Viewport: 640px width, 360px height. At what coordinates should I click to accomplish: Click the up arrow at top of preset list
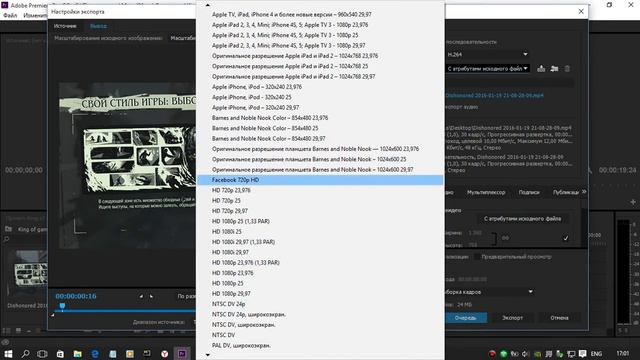coord(207,5)
